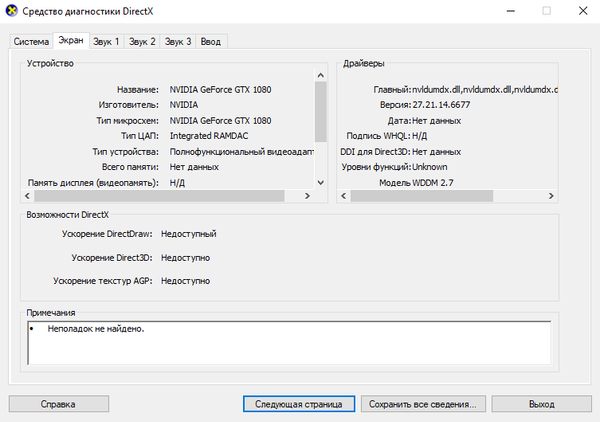Click the Главный driver value nvldumdx.dll

coord(485,90)
